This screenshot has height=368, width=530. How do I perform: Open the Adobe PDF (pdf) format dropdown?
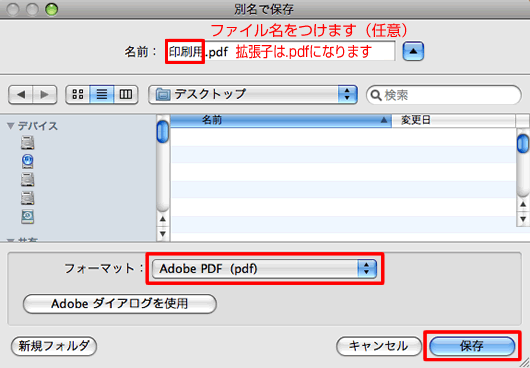[x=264, y=269]
